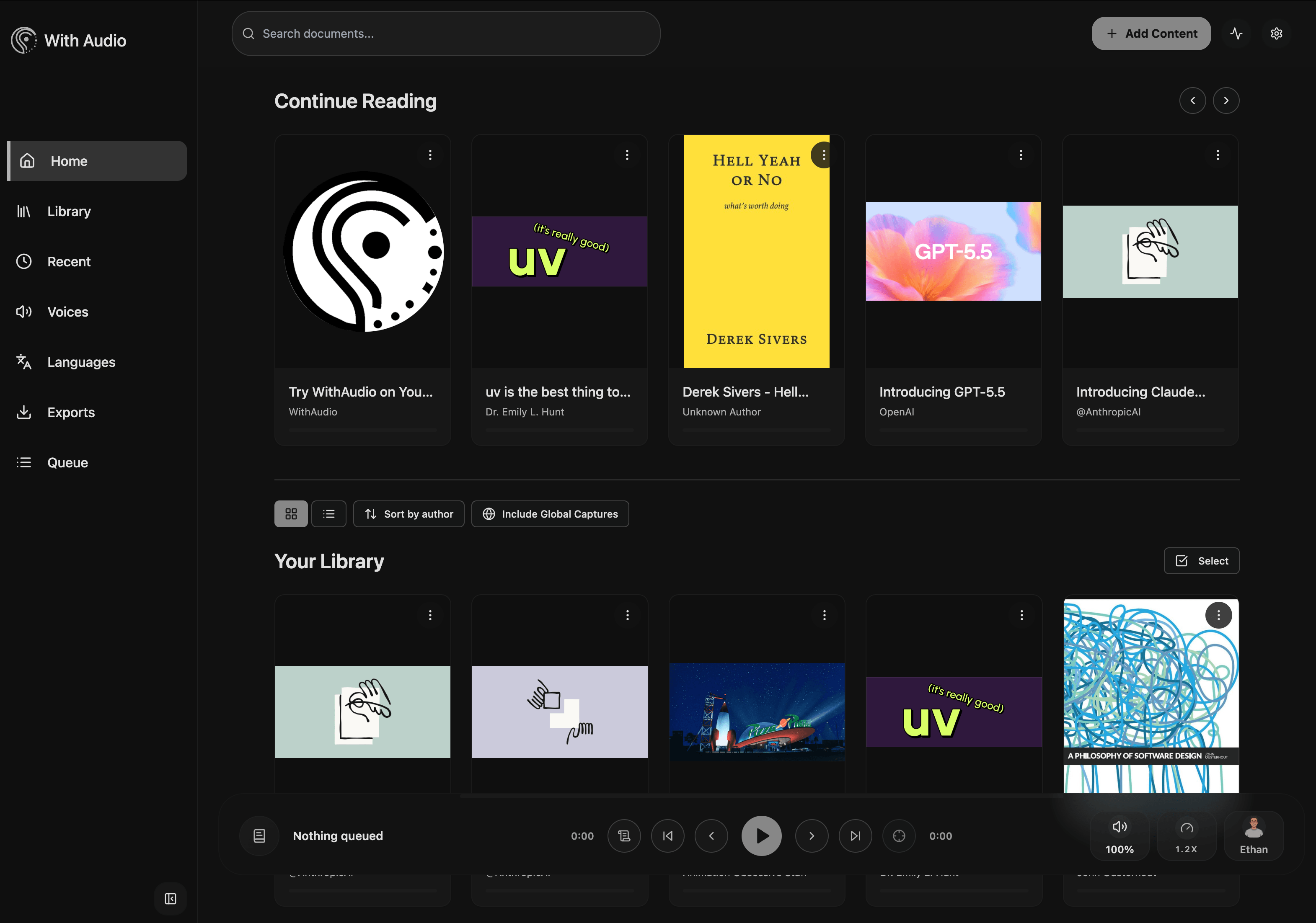Open options on Philosophy of Software Design card
Image resolution: width=1316 pixels, height=923 pixels.
[x=1218, y=615]
